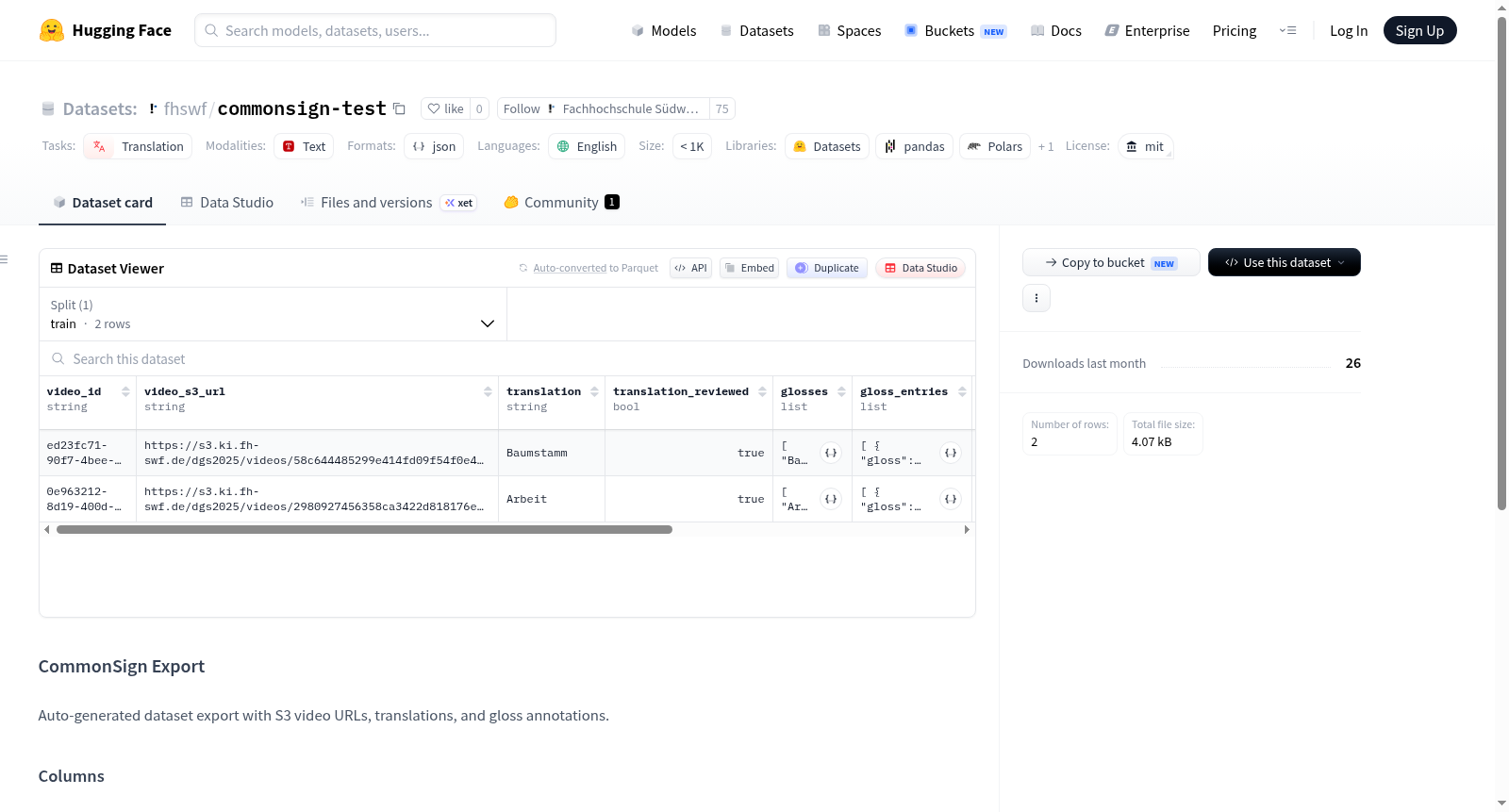1509x812 pixels.
Task: Click the API button in Dataset Viewer
Action: click(x=690, y=268)
